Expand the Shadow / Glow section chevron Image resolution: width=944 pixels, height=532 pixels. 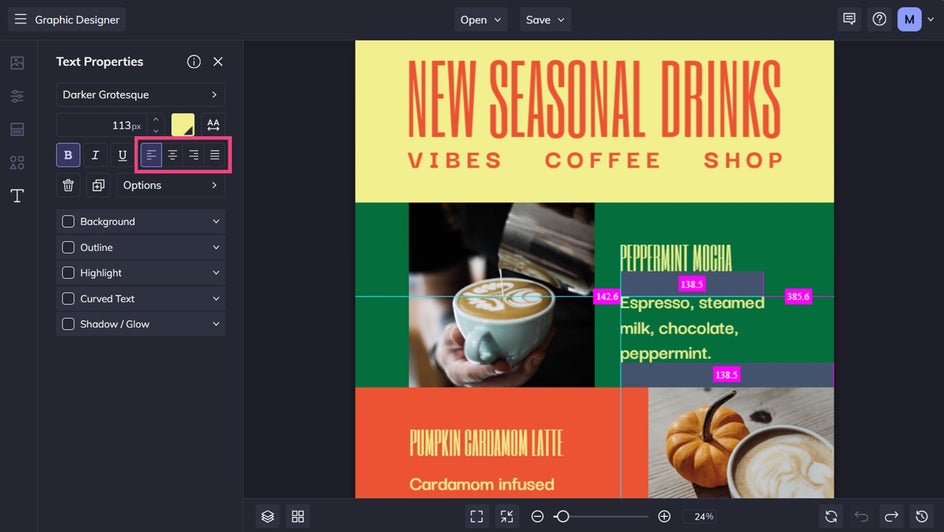coord(216,324)
